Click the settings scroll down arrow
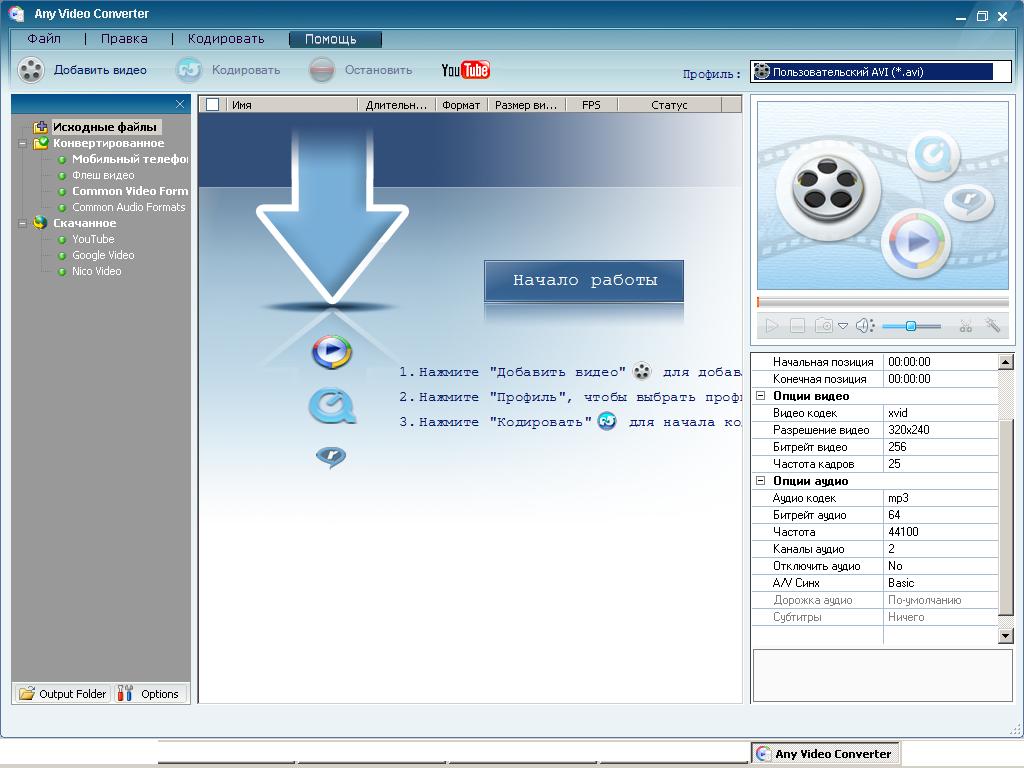The width and height of the screenshot is (1024, 768). (1006, 635)
